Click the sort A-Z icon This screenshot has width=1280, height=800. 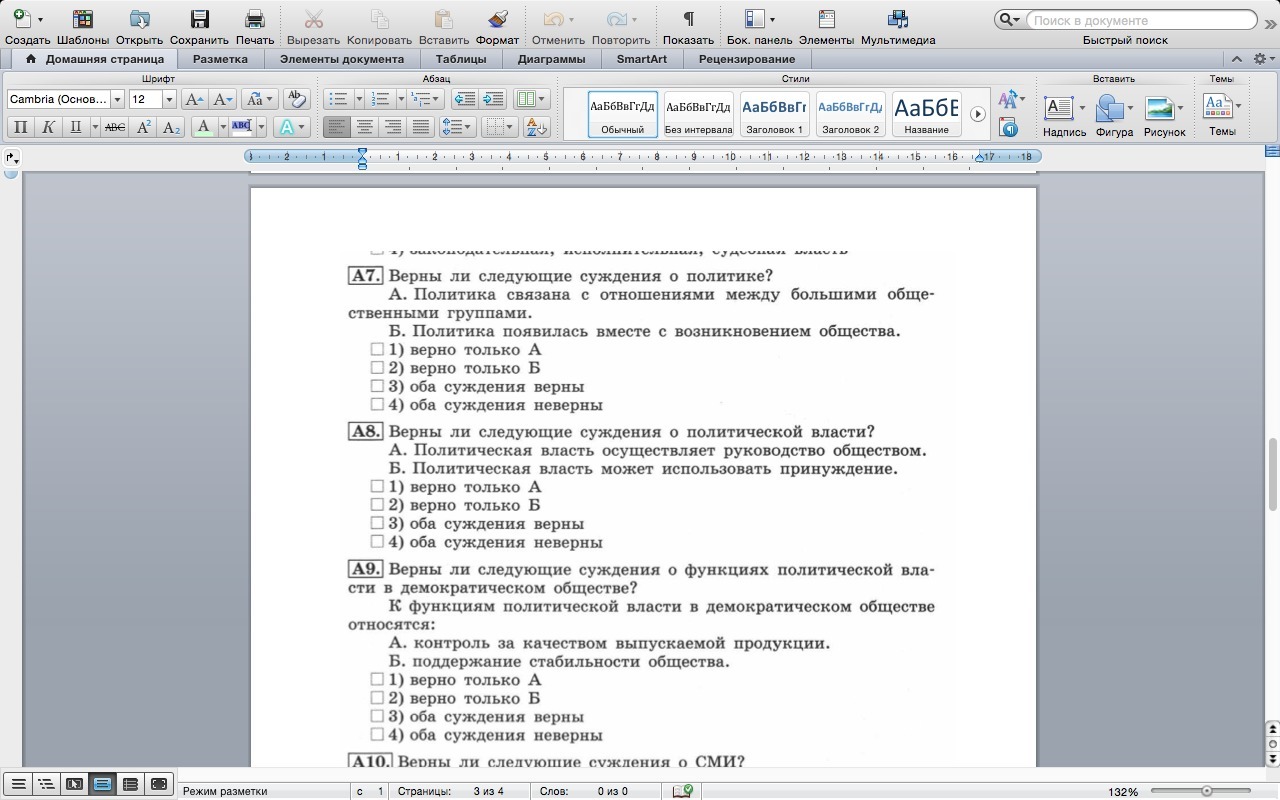point(536,127)
